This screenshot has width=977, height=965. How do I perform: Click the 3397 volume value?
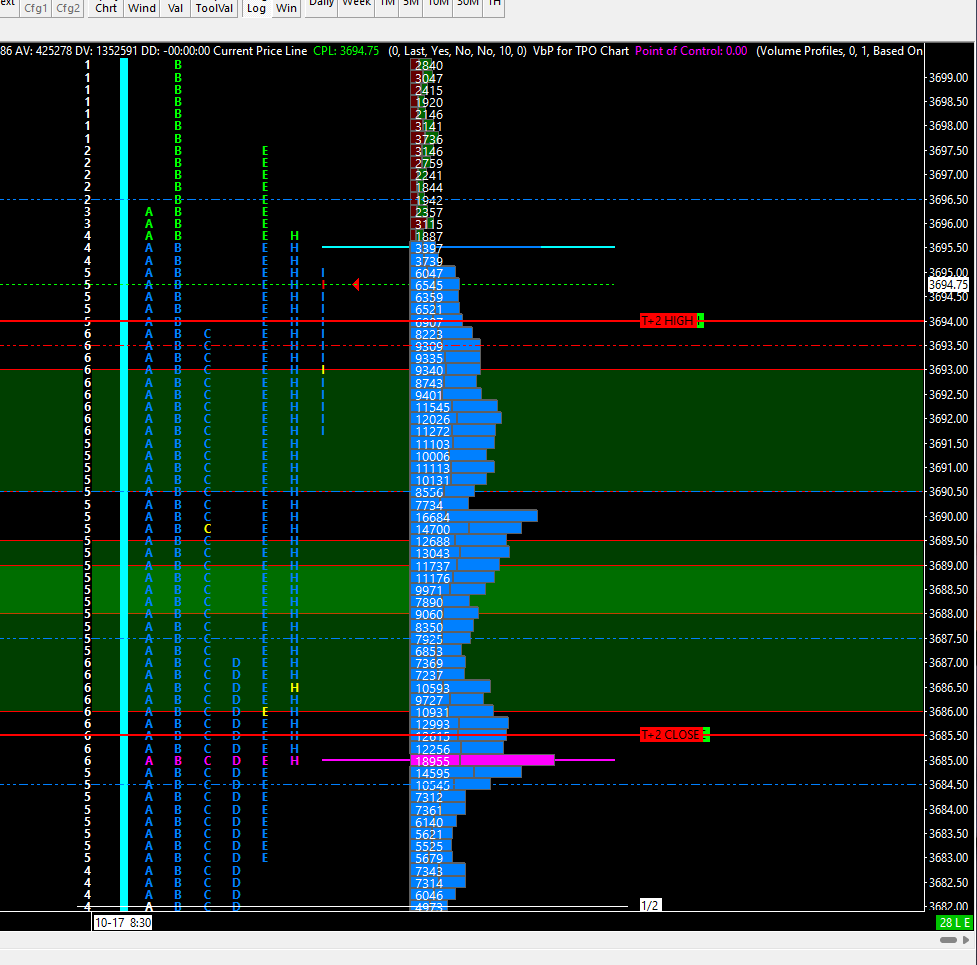coord(429,249)
